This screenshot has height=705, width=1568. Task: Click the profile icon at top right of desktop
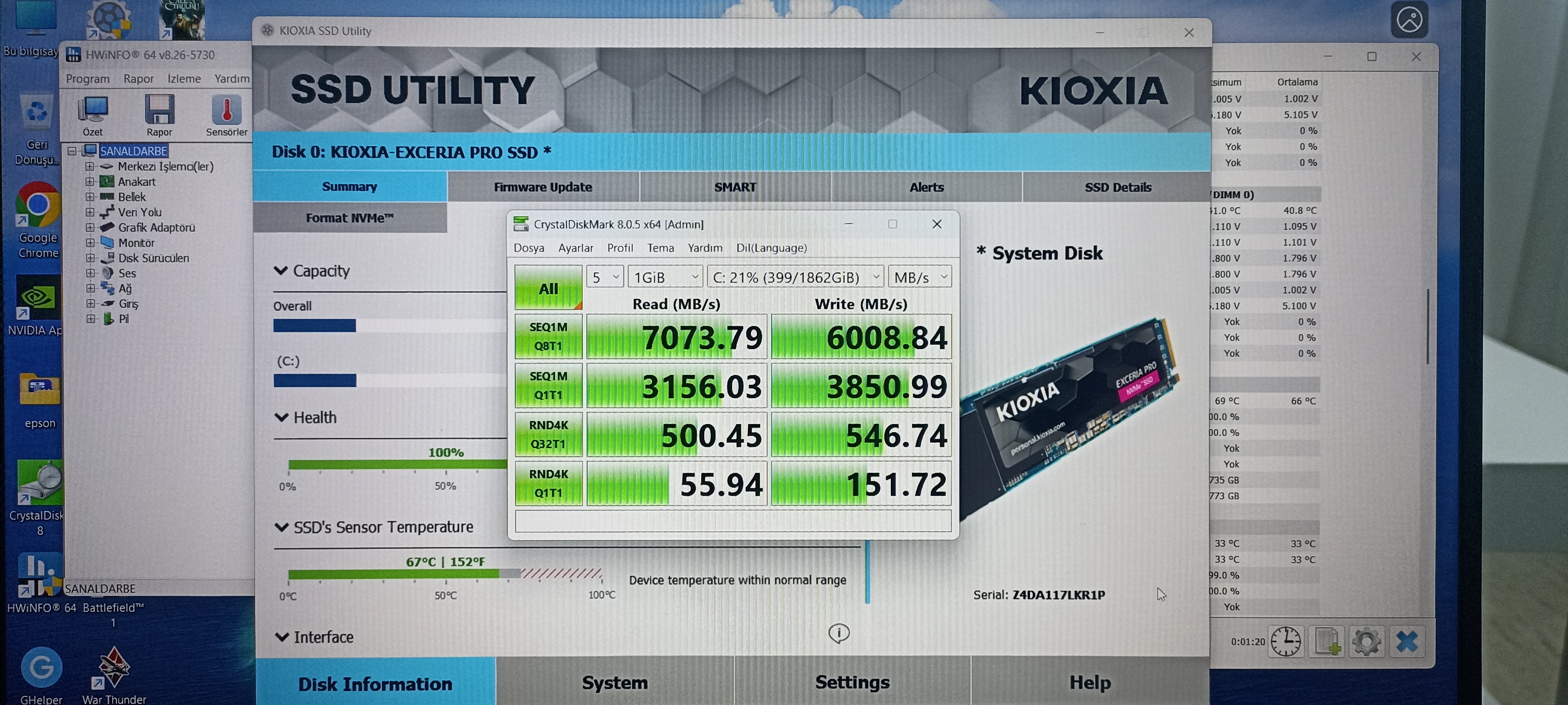point(1410,19)
